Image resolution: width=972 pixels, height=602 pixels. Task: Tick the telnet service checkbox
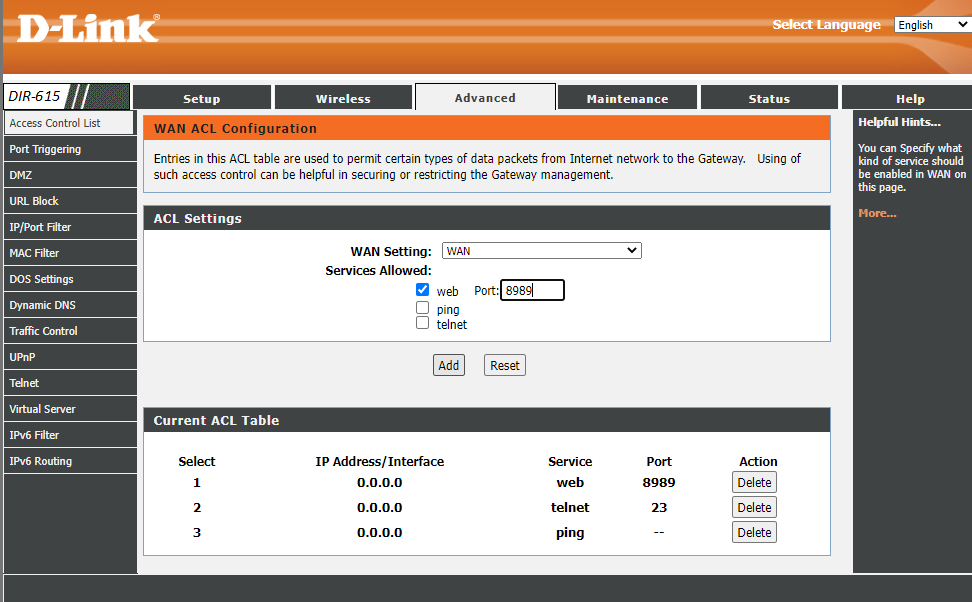pyautogui.click(x=422, y=323)
